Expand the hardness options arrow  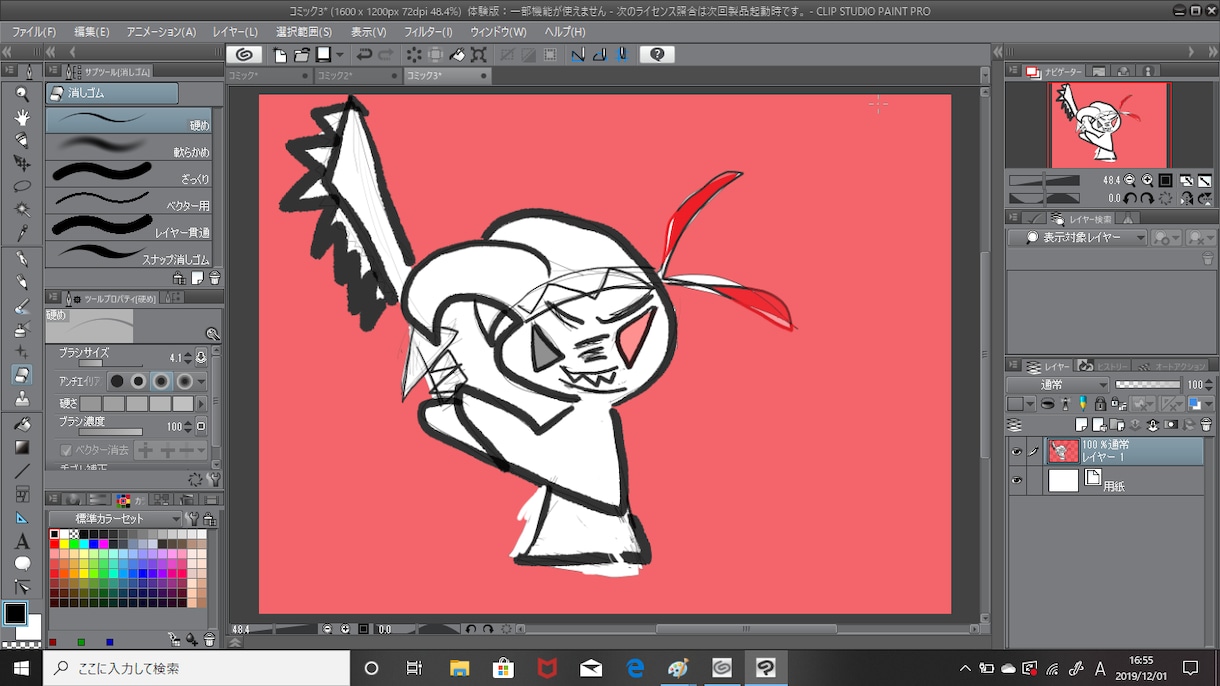click(202, 404)
